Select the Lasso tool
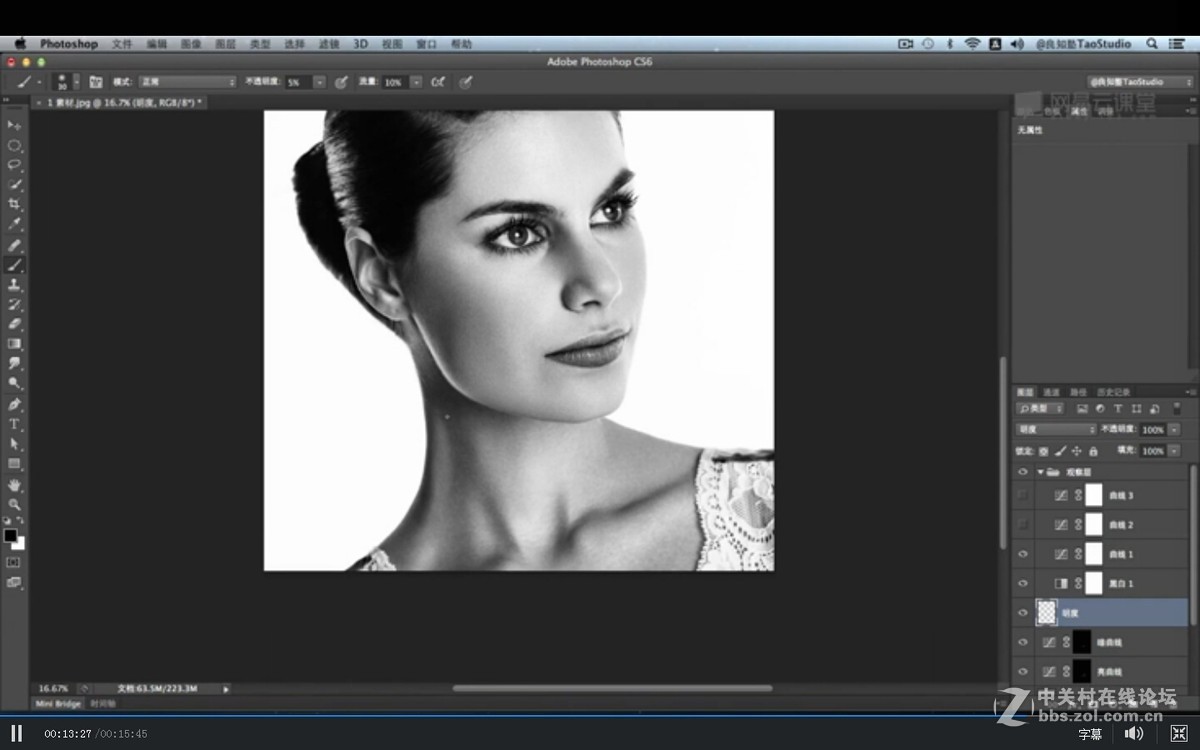Image resolution: width=1200 pixels, height=750 pixels. tap(14, 165)
